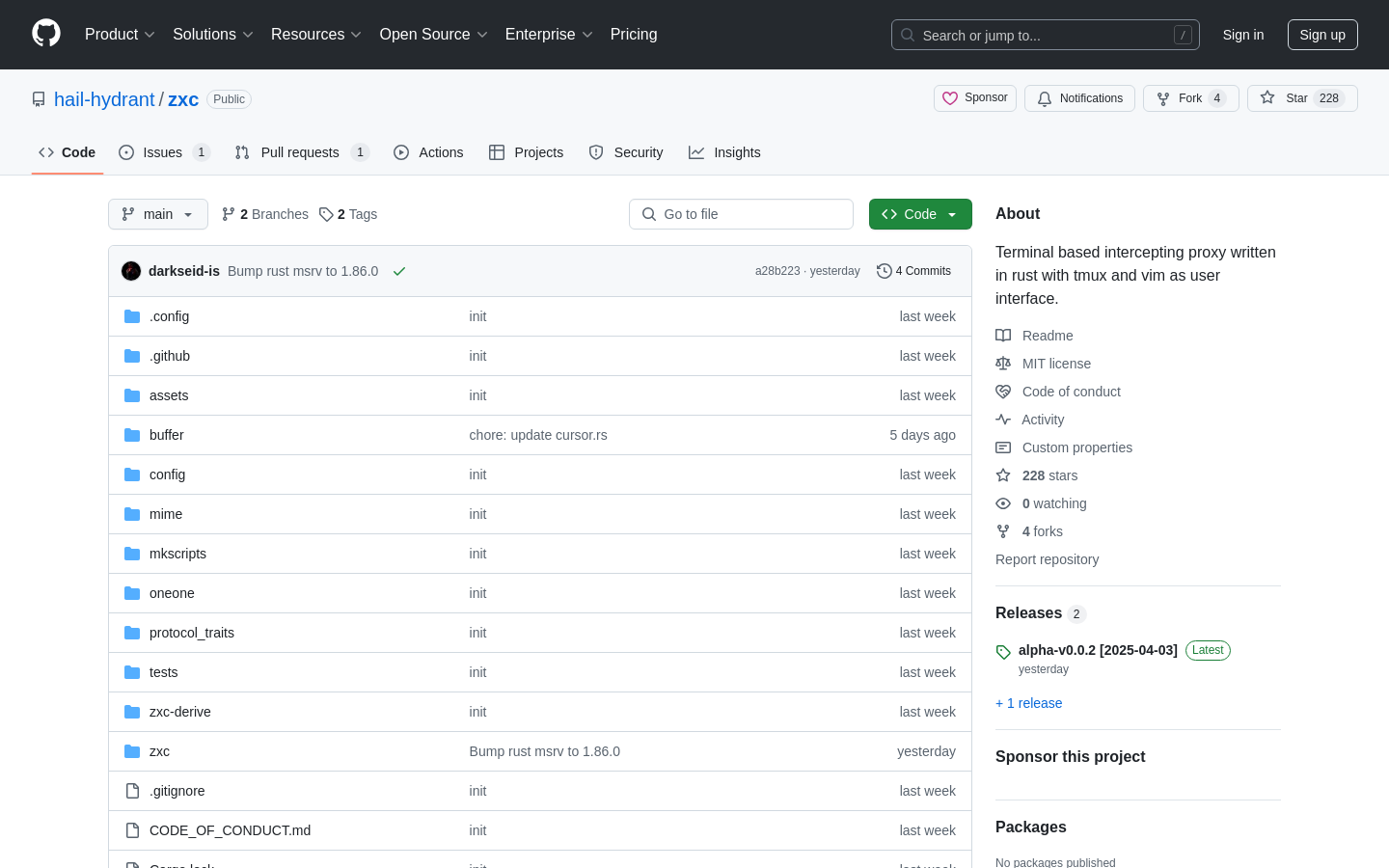Focus the Go to file field
Image resolution: width=1389 pixels, height=868 pixels.
[741, 214]
